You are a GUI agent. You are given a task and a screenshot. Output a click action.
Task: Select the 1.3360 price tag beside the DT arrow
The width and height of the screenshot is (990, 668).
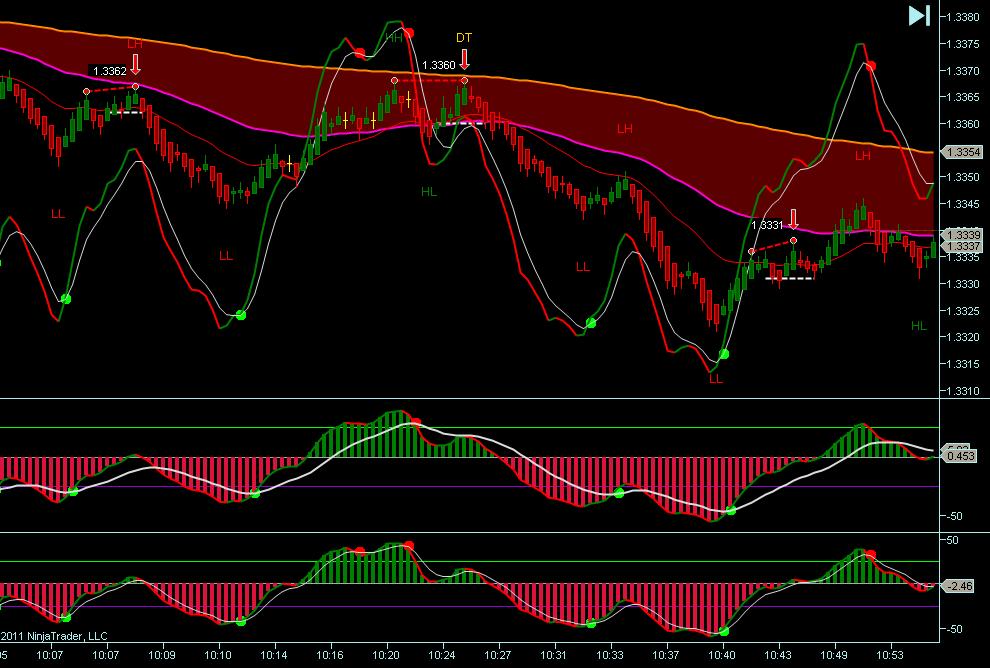438,65
